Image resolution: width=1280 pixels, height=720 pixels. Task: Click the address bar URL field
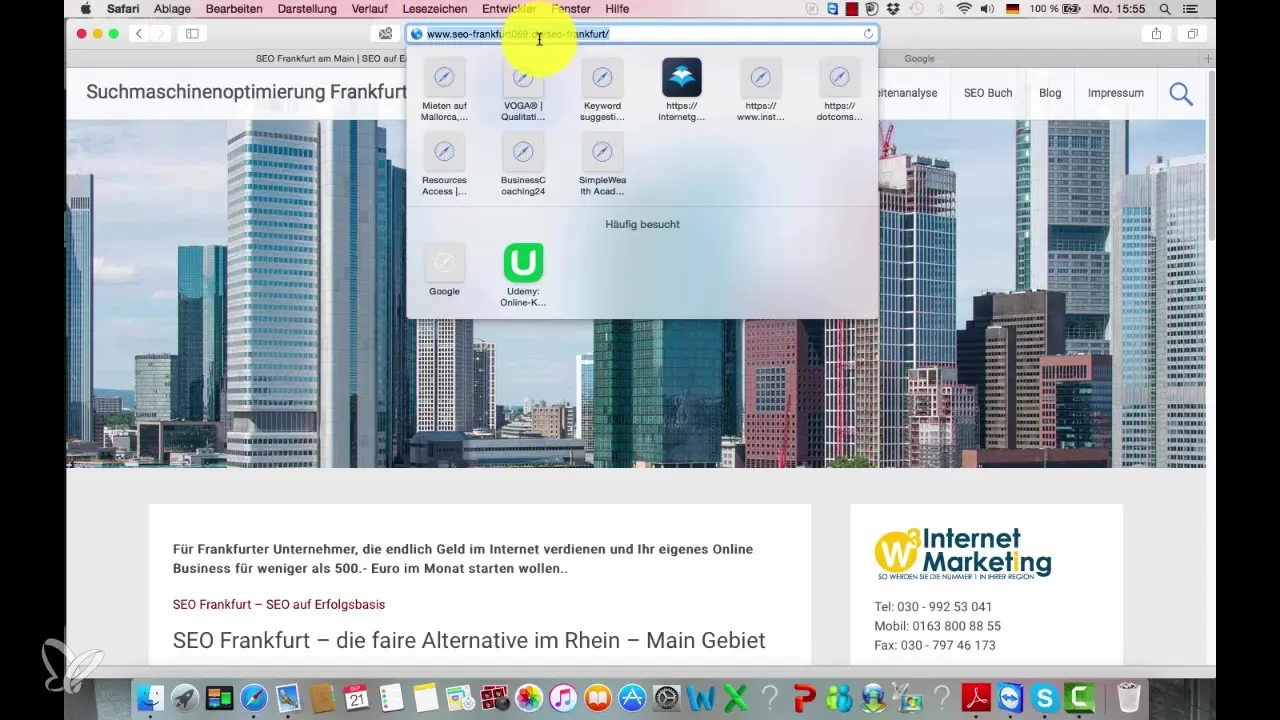click(640, 33)
